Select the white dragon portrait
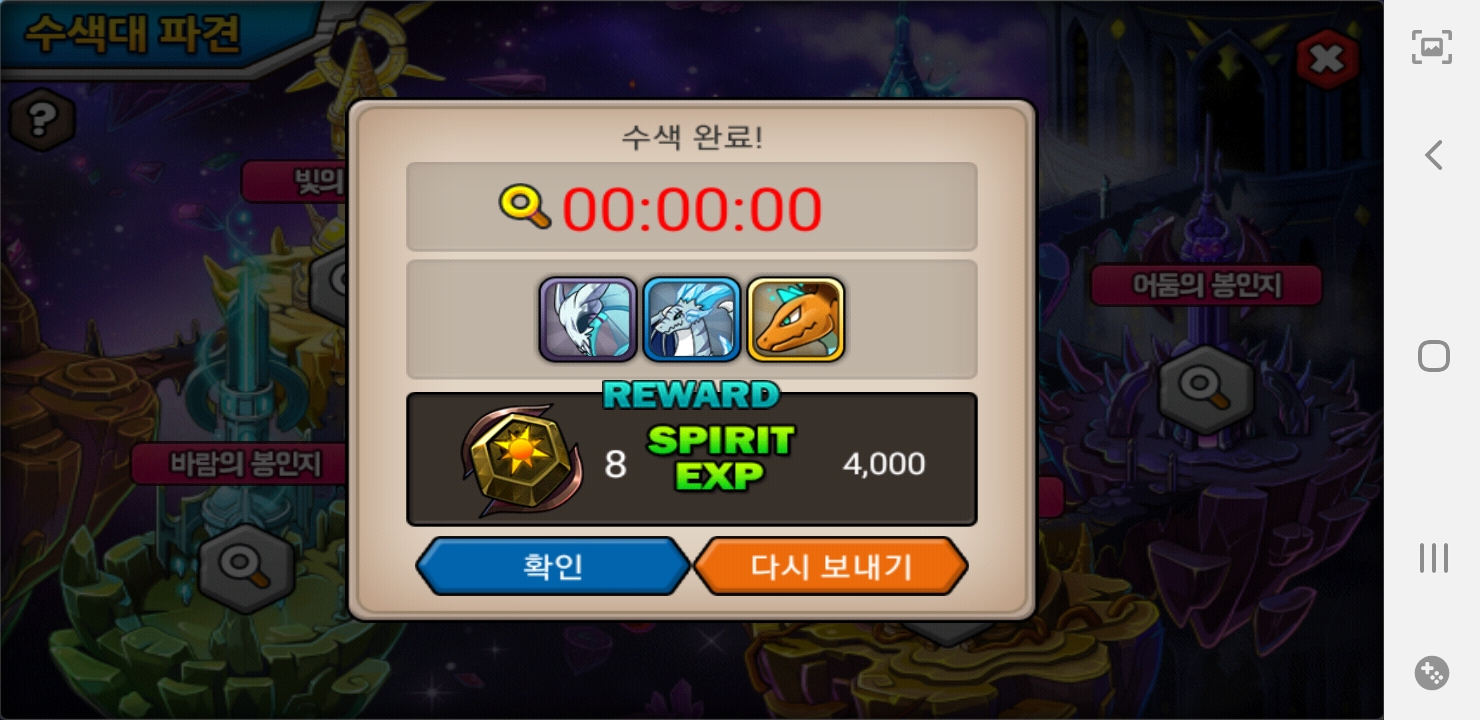 tap(588, 319)
